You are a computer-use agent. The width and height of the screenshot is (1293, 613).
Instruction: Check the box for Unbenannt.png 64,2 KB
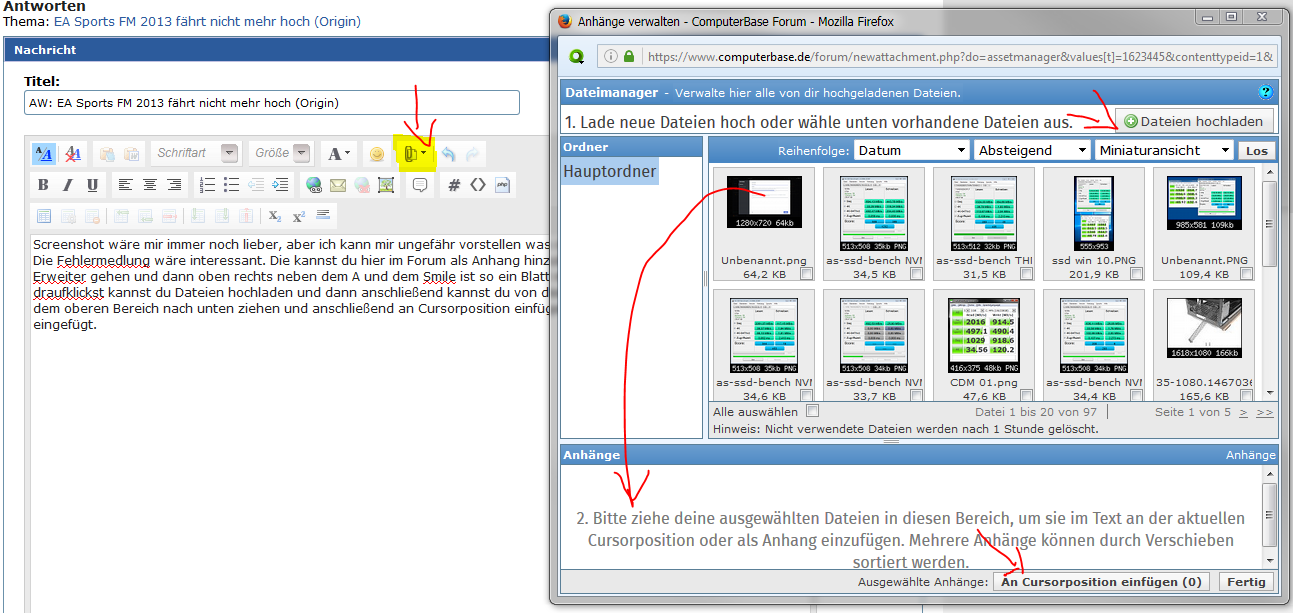click(x=806, y=274)
